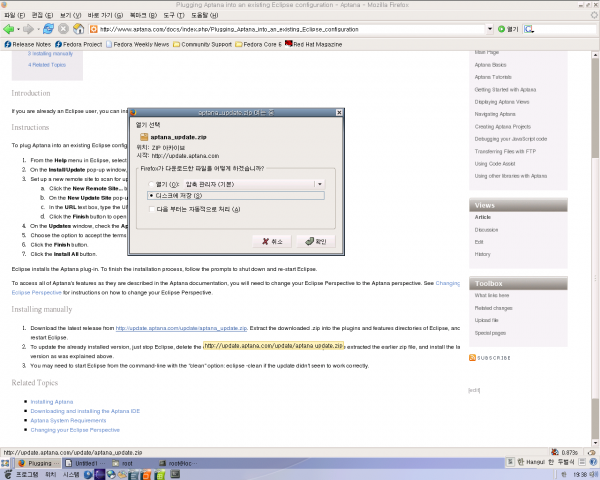The image size is (600, 480).
Task: Open the Forward button history dropdown arrow
Action: click(x=38, y=29)
